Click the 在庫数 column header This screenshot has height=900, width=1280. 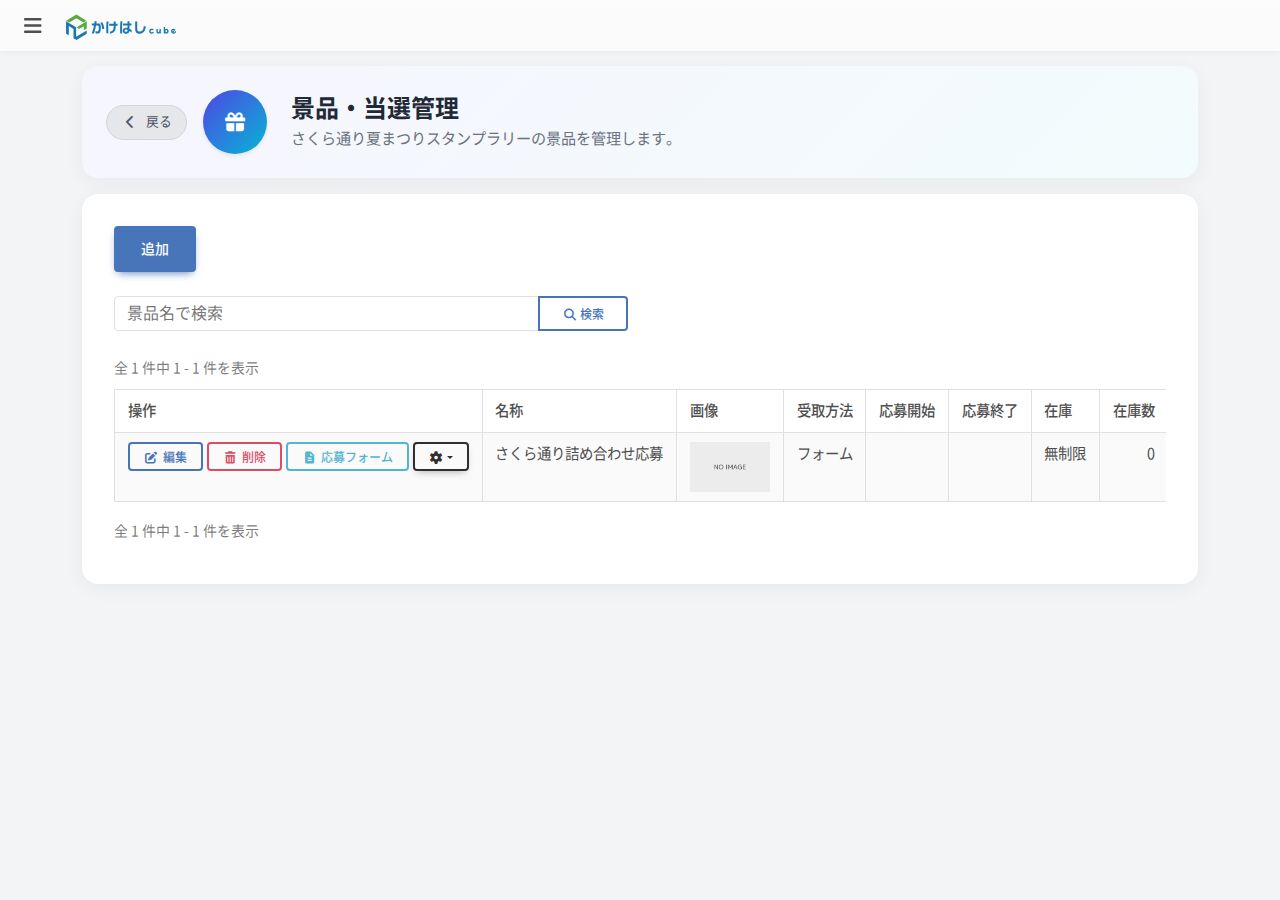click(1134, 411)
